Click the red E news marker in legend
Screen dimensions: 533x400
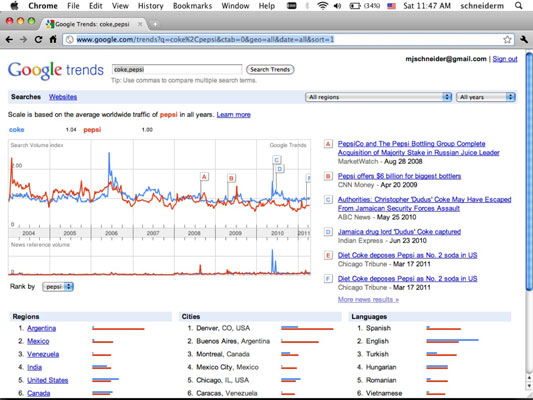tap(328, 255)
